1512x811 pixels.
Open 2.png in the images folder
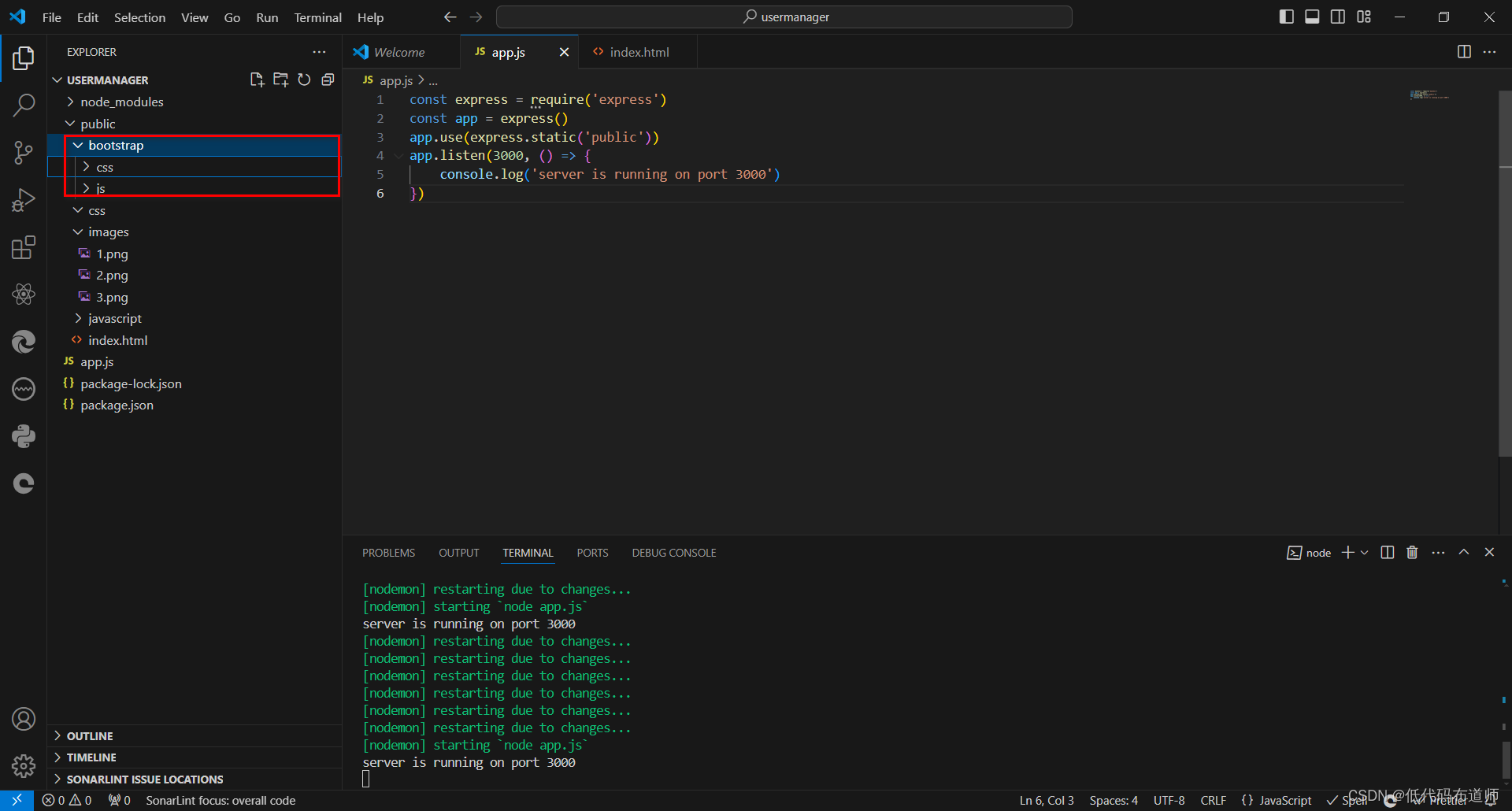click(194, 275)
